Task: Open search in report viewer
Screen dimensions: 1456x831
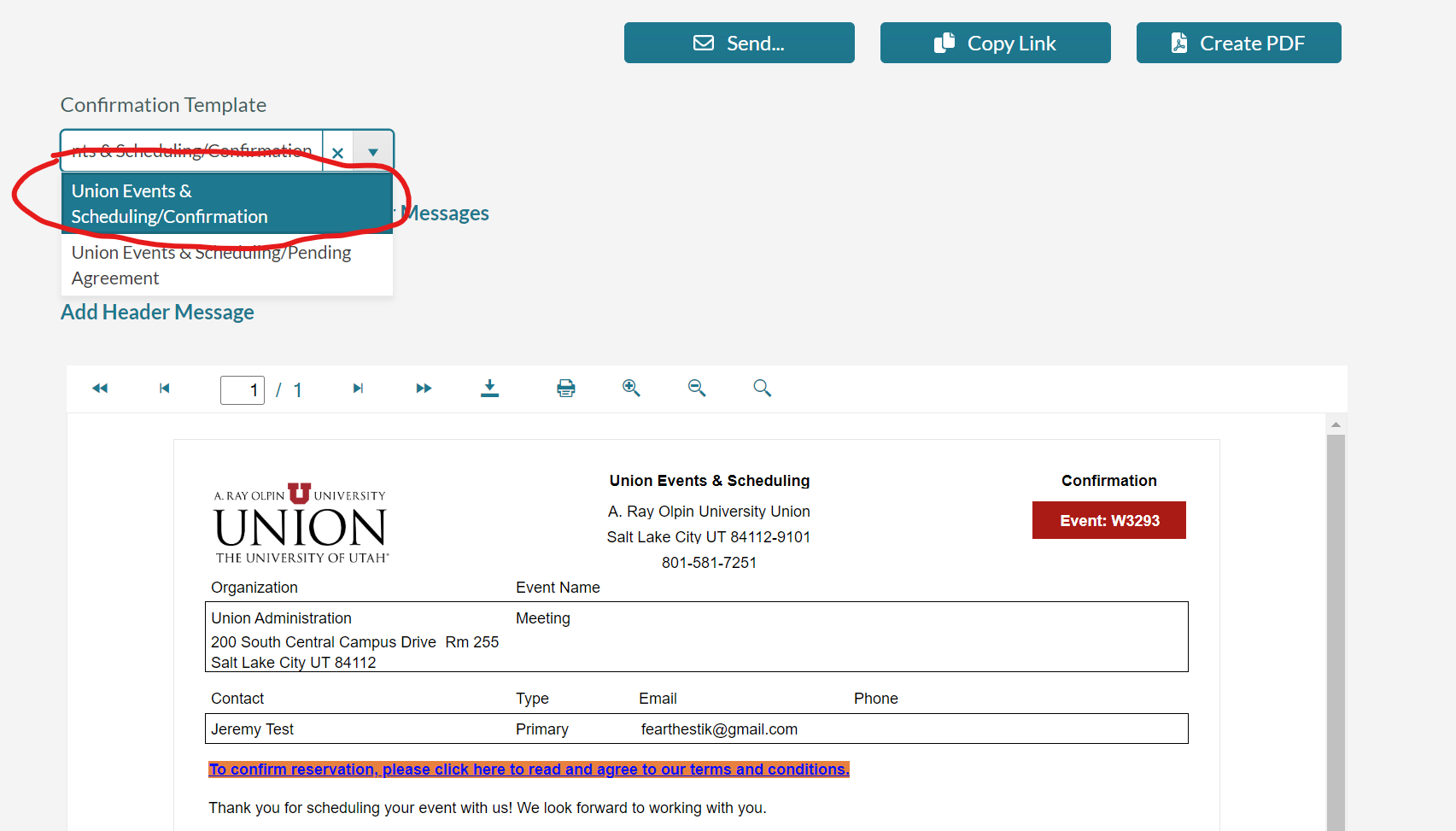Action: click(763, 389)
